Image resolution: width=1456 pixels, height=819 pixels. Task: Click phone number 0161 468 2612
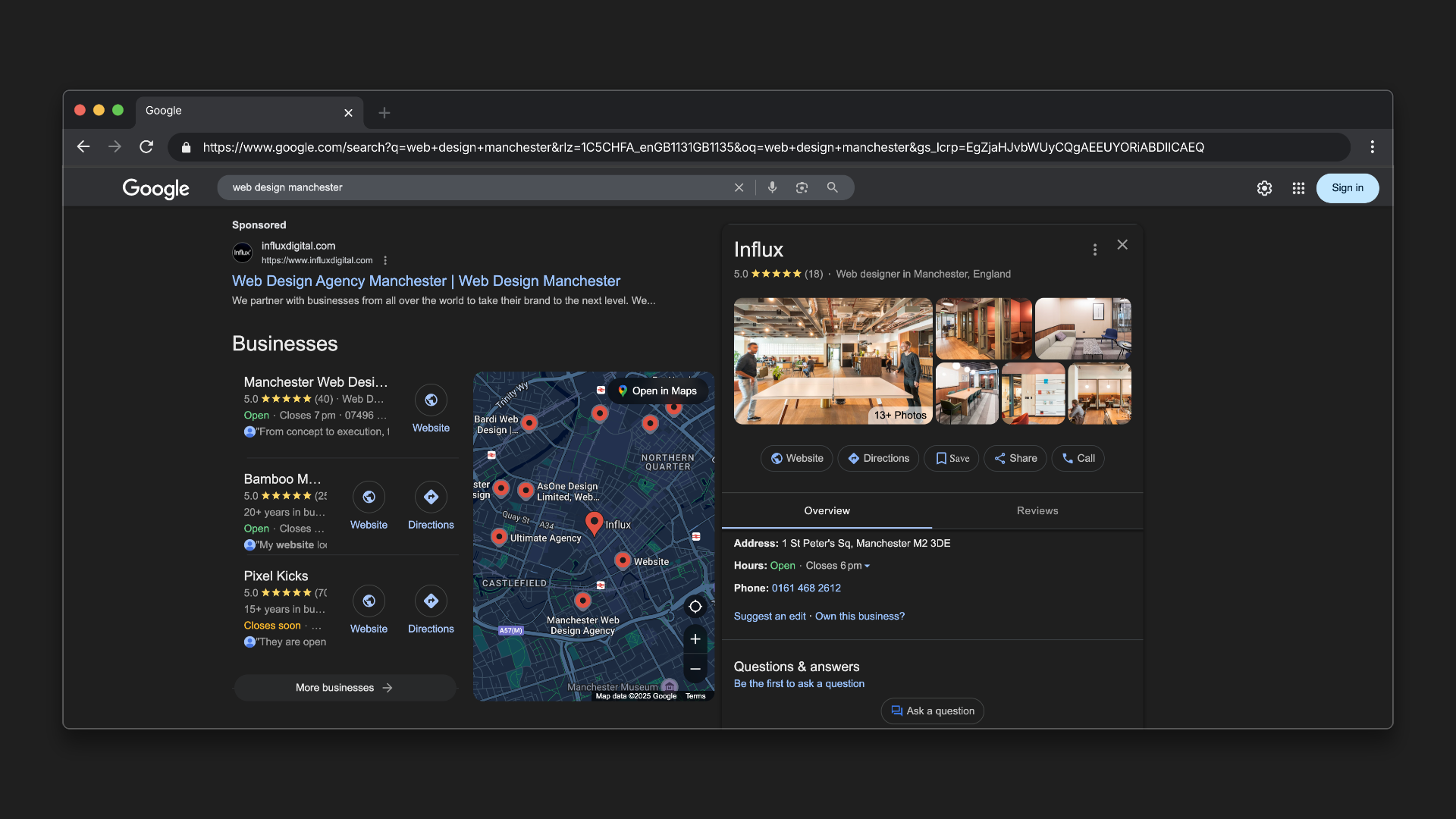pos(806,588)
